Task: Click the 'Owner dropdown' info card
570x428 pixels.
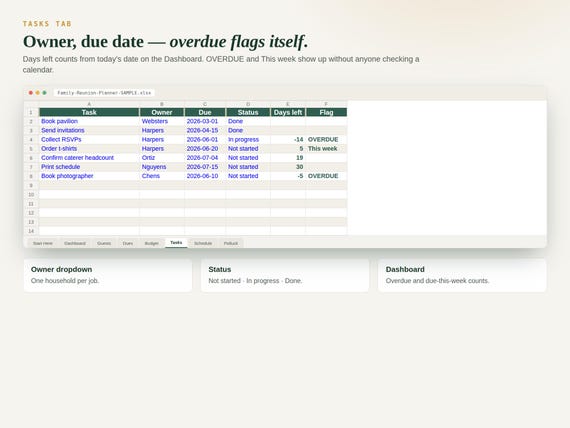Action: pyautogui.click(x=108, y=275)
